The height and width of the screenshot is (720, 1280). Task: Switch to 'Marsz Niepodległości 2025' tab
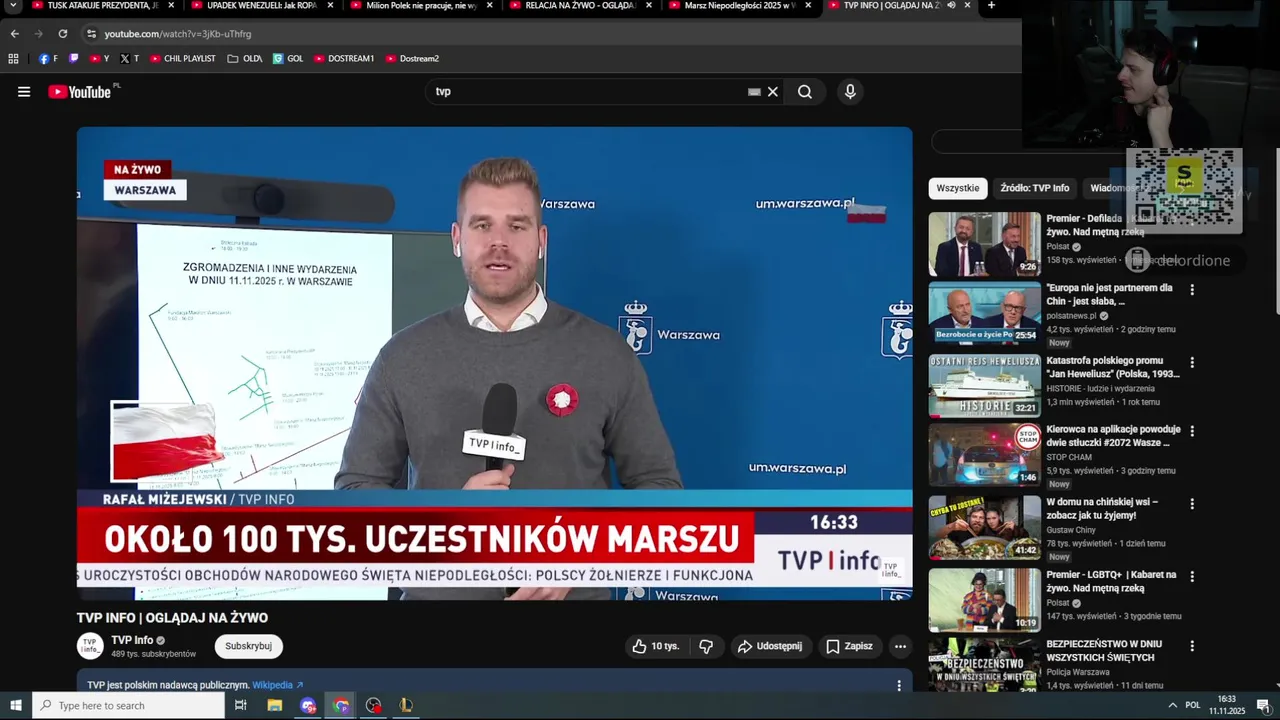pyautogui.click(x=738, y=6)
